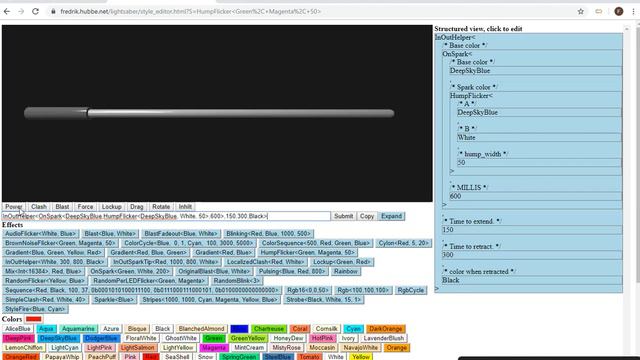Click the Rotate button
Viewport: 640px width, 360px height.
pos(161,207)
